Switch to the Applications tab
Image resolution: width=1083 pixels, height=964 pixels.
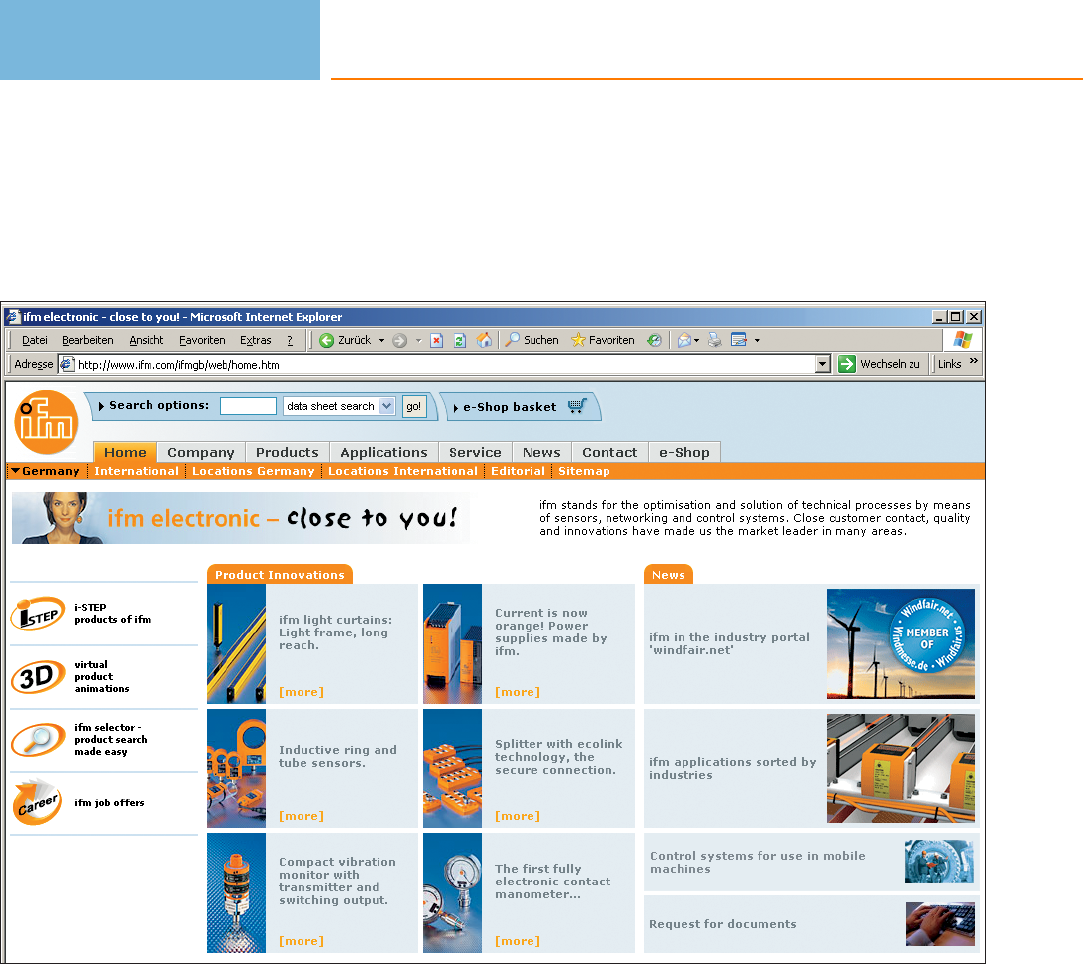(384, 452)
